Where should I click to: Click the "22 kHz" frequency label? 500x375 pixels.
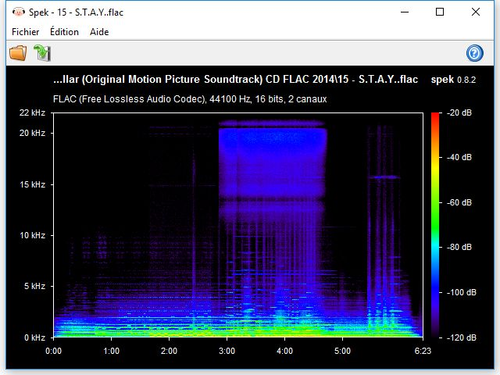coord(32,113)
